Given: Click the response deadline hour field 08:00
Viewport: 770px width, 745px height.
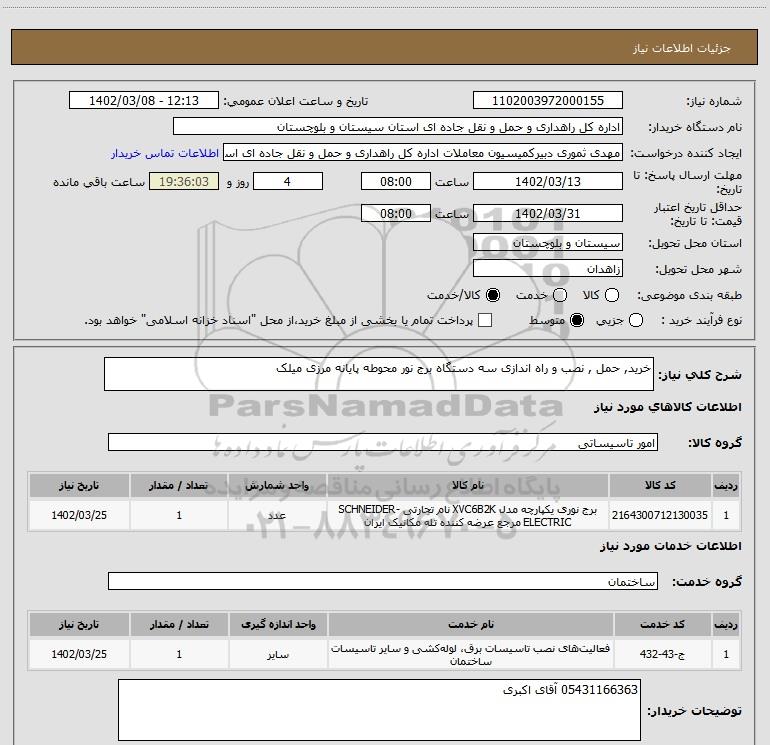Looking at the screenshot, I should tap(396, 181).
